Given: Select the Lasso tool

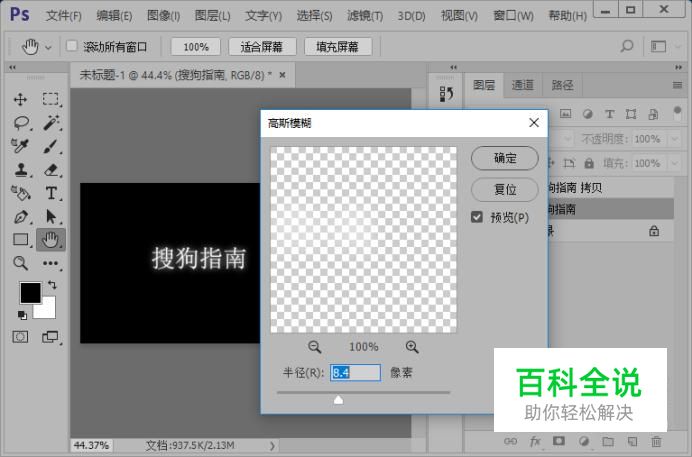Looking at the screenshot, I should click(x=21, y=123).
